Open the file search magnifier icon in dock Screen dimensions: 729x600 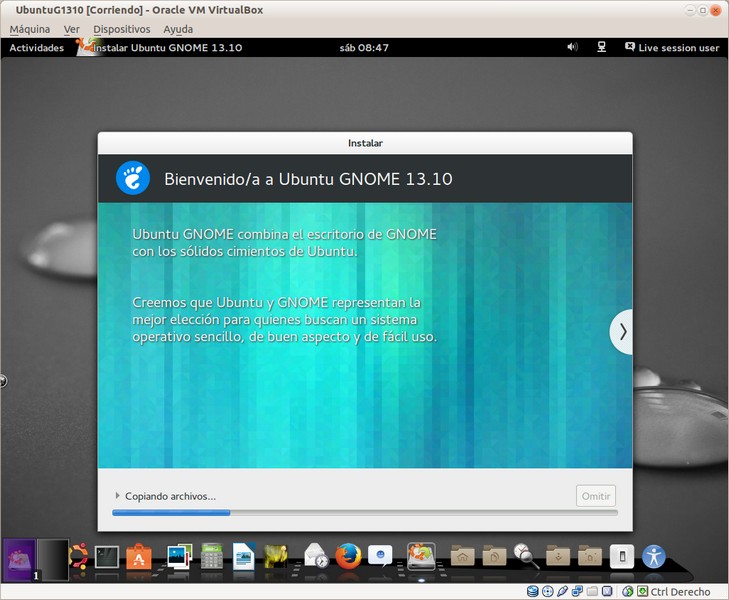(526, 556)
